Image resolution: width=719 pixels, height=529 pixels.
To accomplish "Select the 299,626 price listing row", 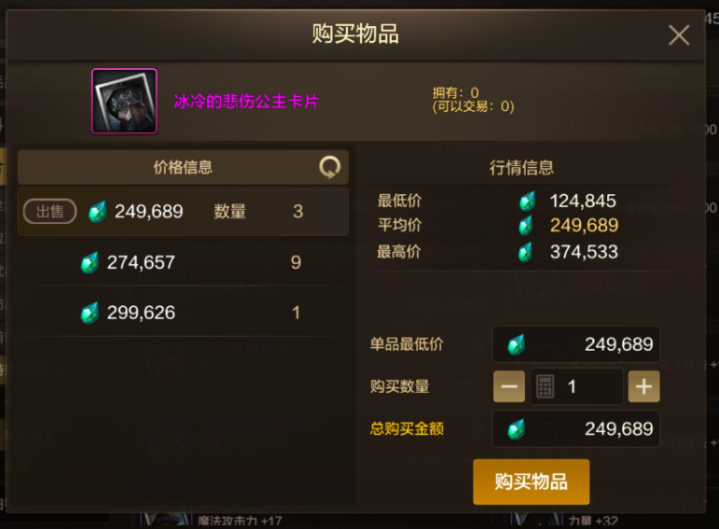I will pos(183,313).
